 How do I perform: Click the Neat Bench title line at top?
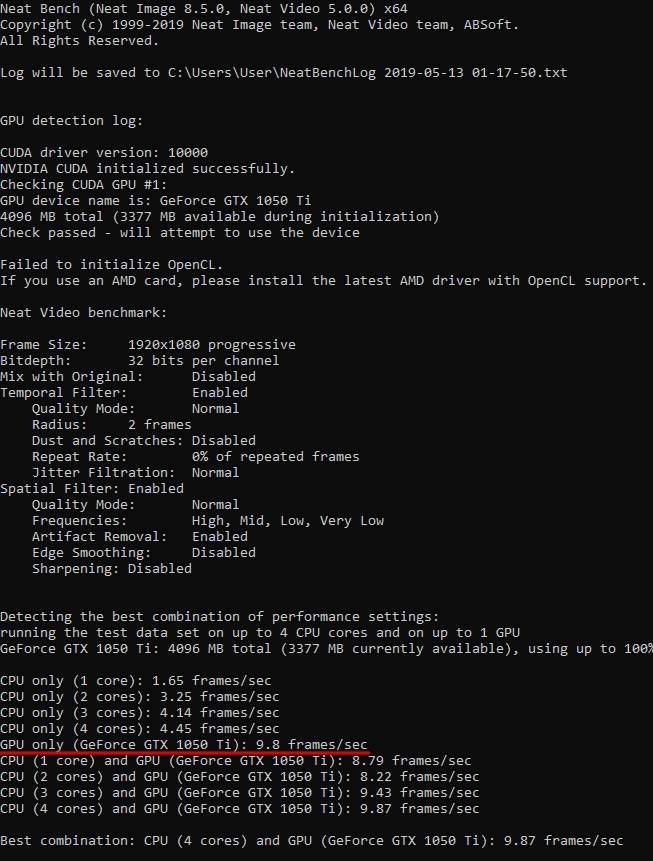pyautogui.click(x=204, y=9)
